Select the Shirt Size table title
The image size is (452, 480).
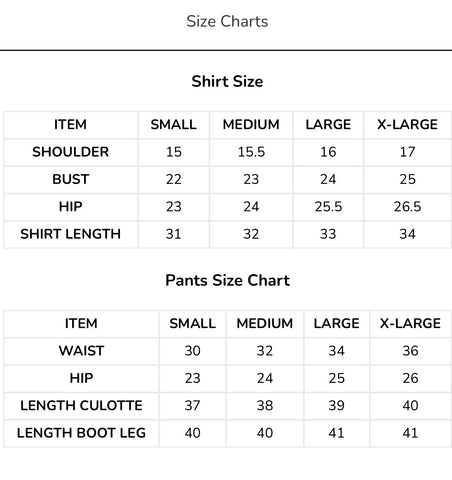[227, 81]
